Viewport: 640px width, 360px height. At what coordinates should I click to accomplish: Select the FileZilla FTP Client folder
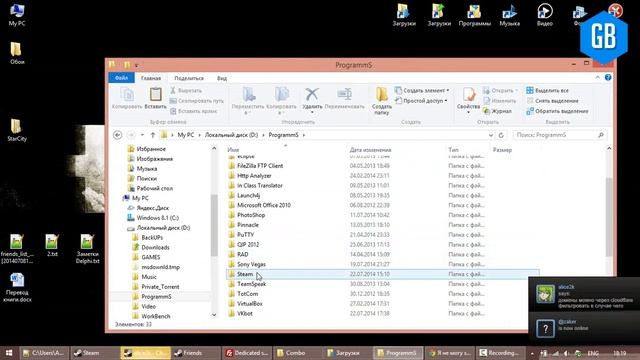pyautogui.click(x=260, y=166)
